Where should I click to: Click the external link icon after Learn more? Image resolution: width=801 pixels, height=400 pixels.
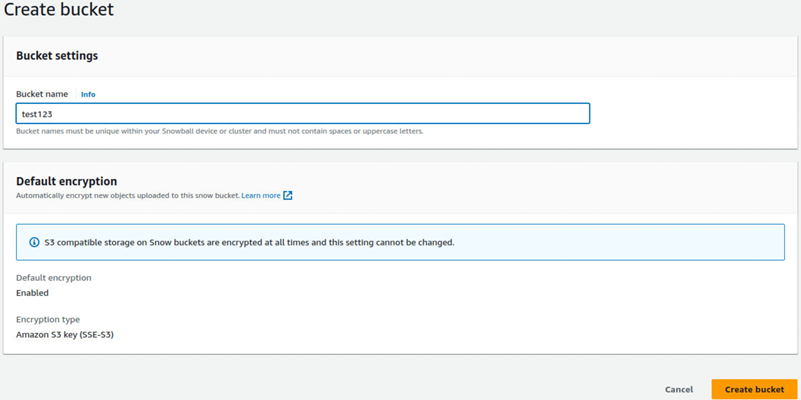[288, 196]
